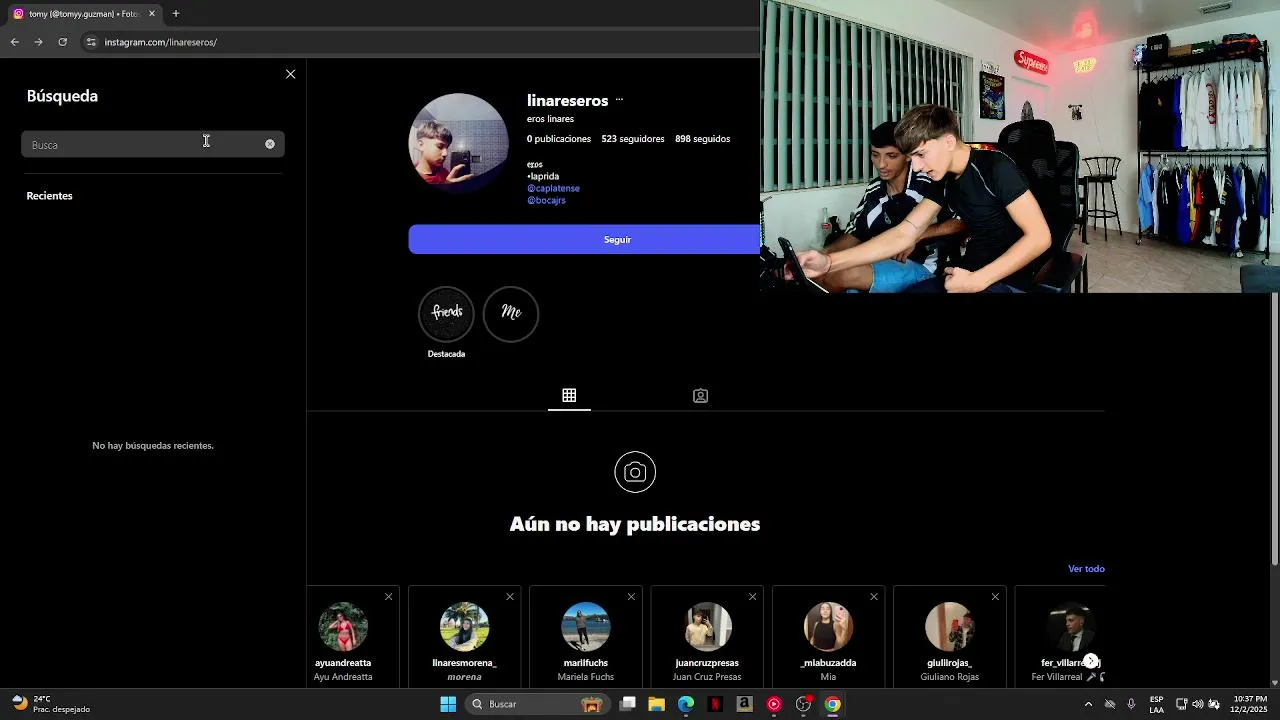
Task: Open a new browser tab
Action: [176, 14]
